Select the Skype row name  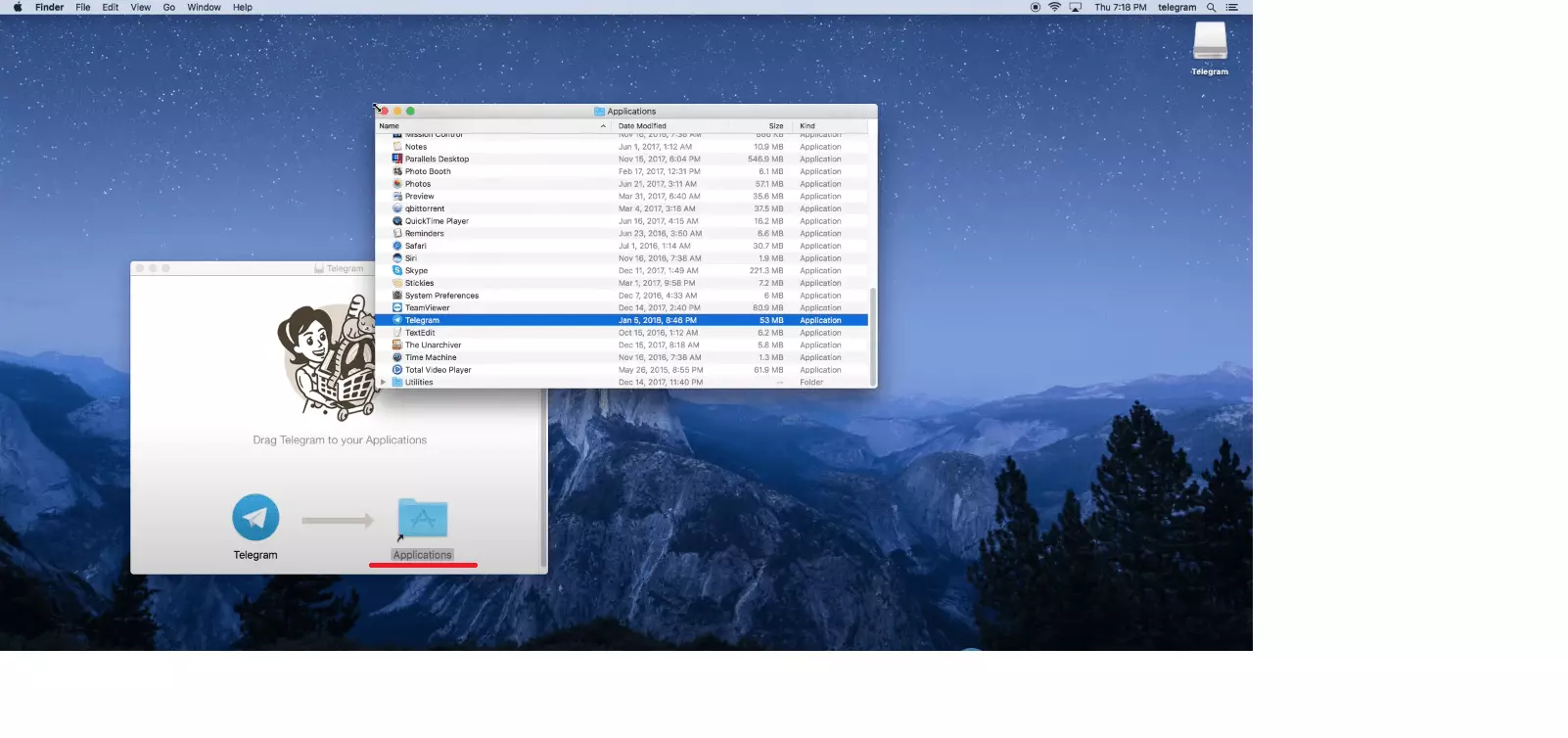[417, 270]
